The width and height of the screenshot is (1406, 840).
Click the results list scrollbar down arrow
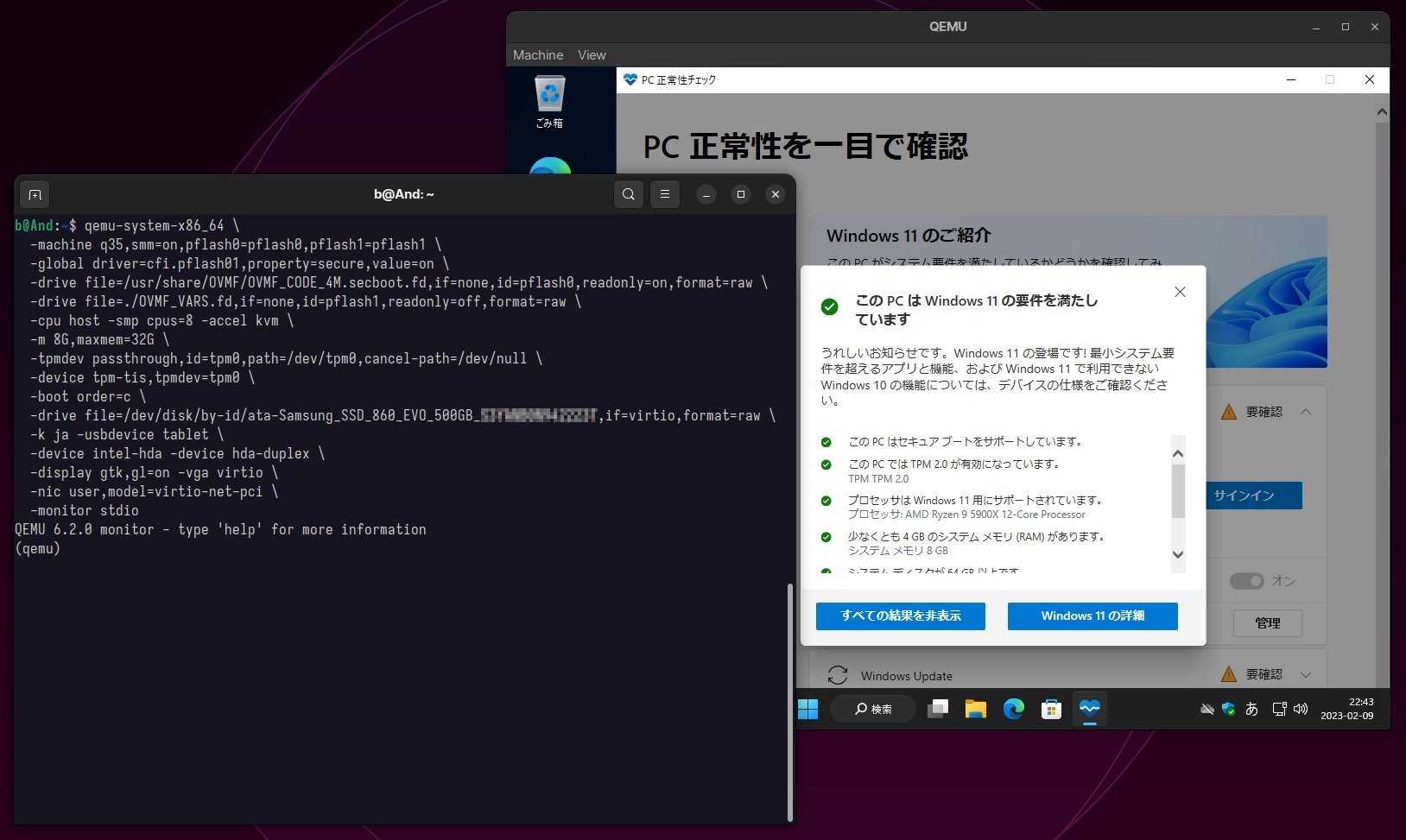pos(1178,555)
